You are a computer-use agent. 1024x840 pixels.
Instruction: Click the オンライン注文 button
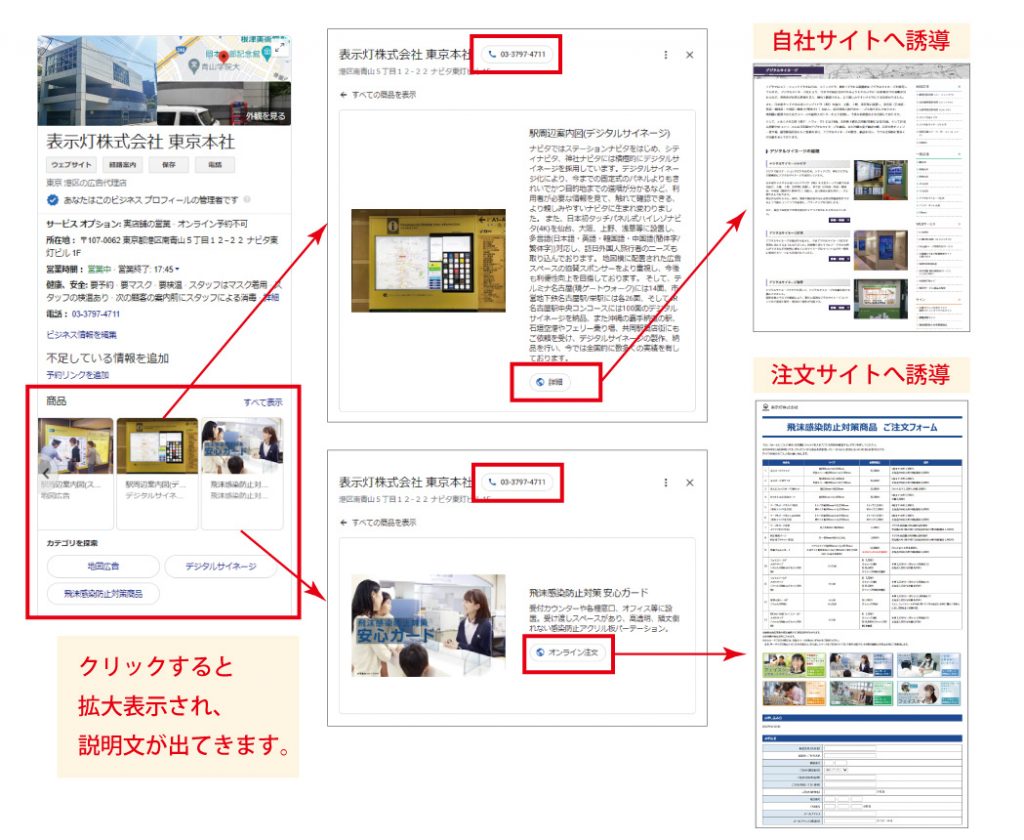[568, 652]
